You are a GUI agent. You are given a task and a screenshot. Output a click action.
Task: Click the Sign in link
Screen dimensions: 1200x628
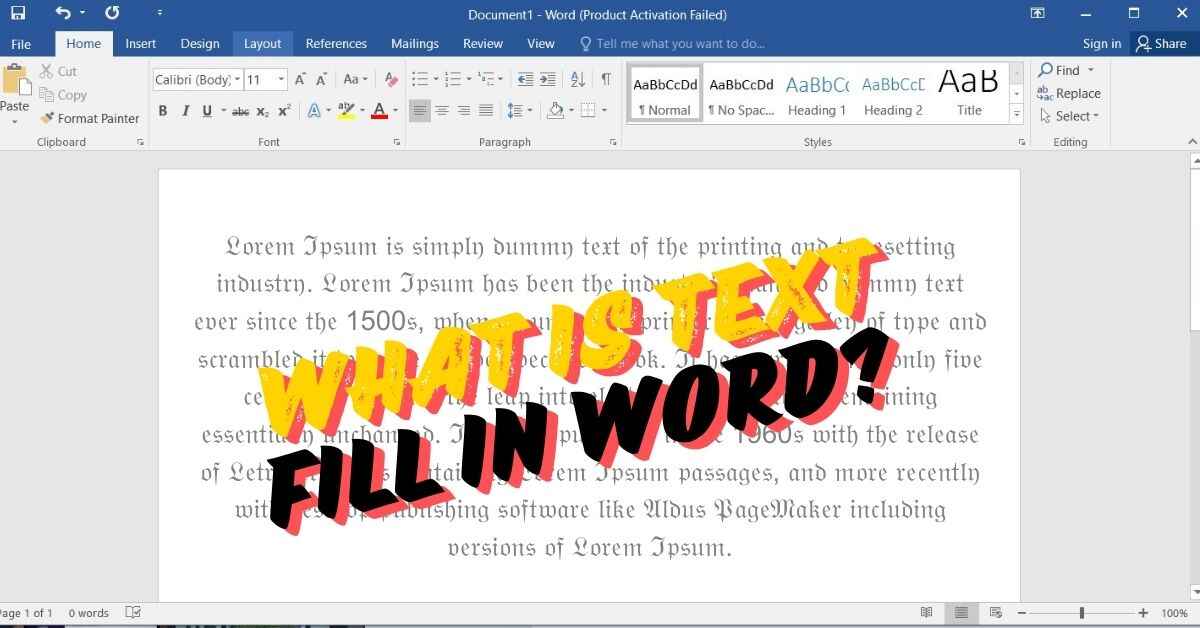(1101, 43)
